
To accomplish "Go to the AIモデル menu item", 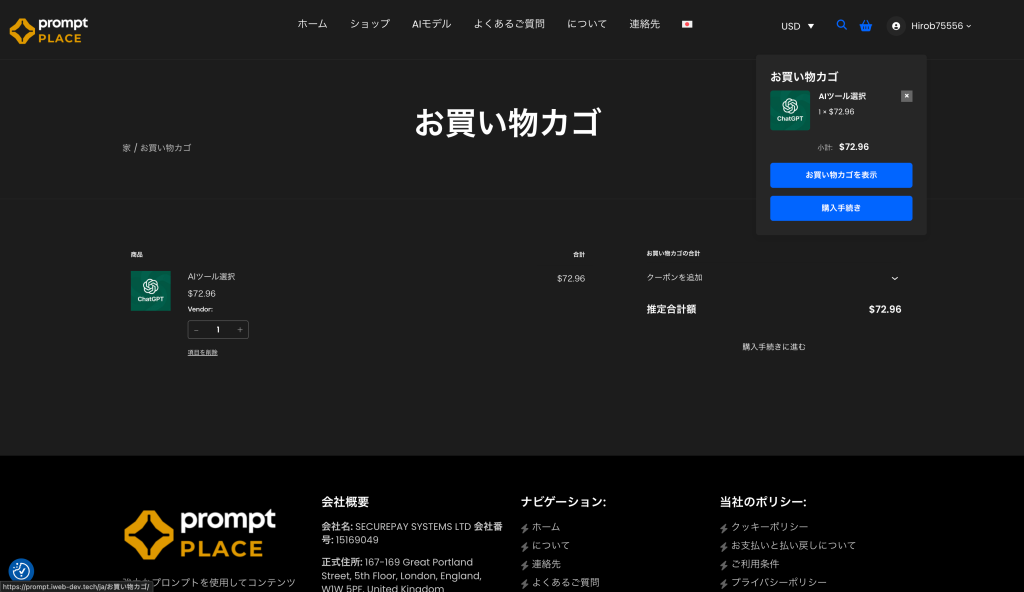I will coord(431,24).
